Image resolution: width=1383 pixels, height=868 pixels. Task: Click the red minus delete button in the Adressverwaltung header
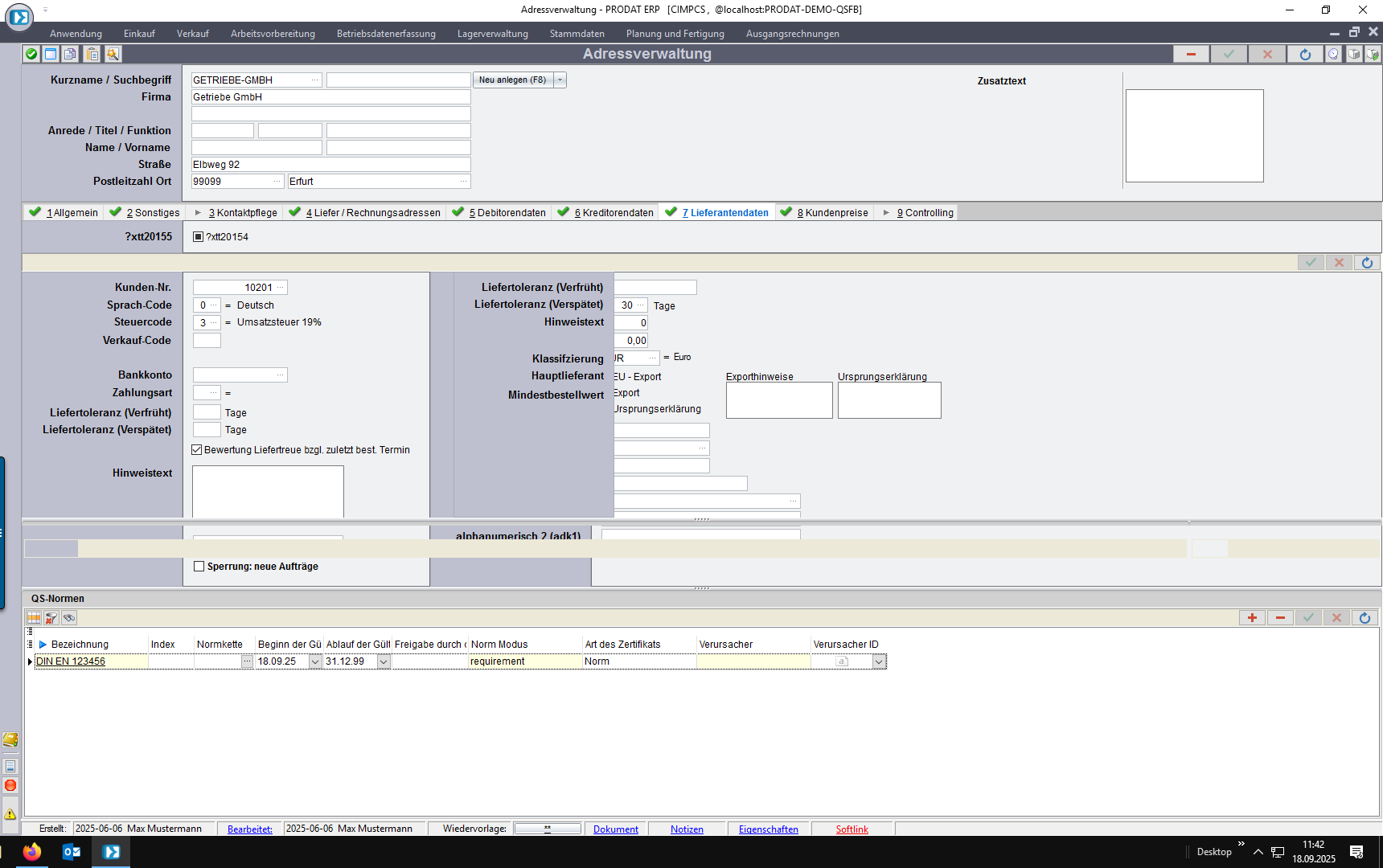pyautogui.click(x=1191, y=54)
